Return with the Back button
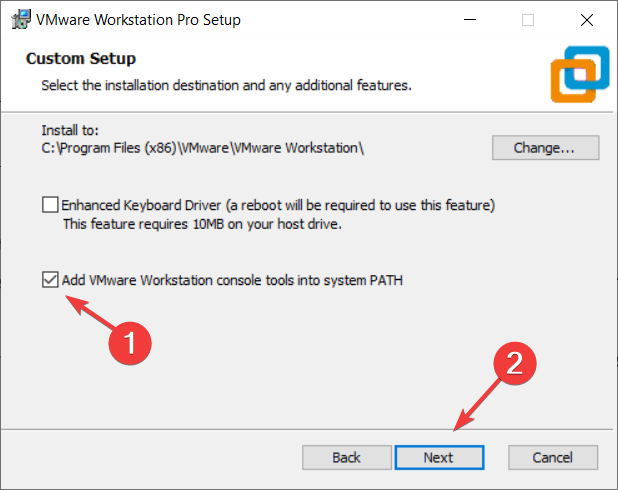The height and width of the screenshot is (490, 618). [347, 458]
